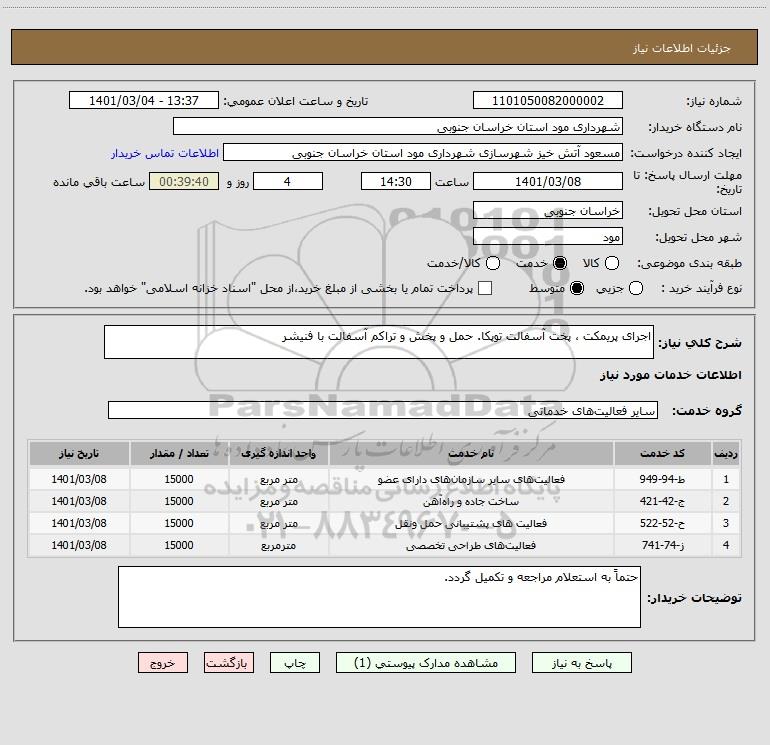Select service code ط-94-949 cell
Screen dimensions: 770x745
coord(662,479)
